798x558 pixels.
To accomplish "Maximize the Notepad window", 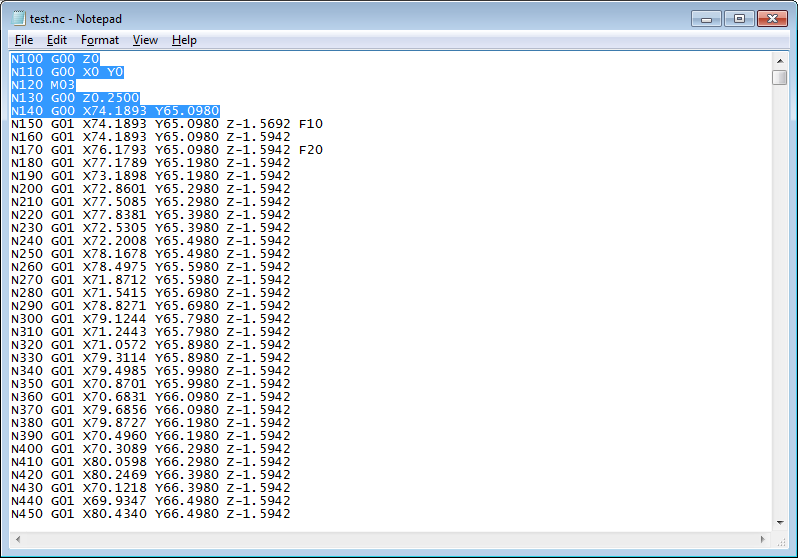I will click(x=739, y=19).
